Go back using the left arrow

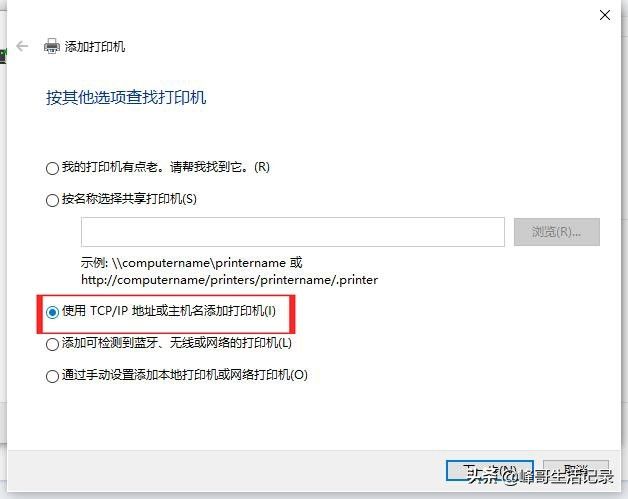(22, 46)
